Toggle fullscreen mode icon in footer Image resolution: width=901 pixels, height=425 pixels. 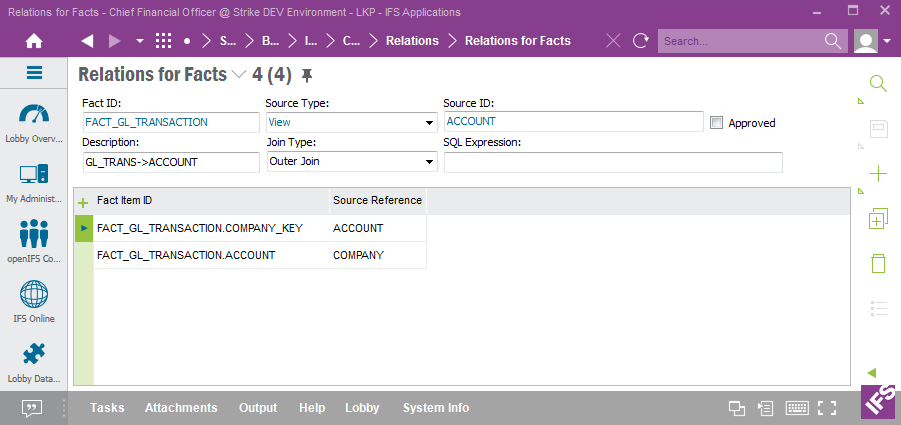pyautogui.click(x=827, y=408)
